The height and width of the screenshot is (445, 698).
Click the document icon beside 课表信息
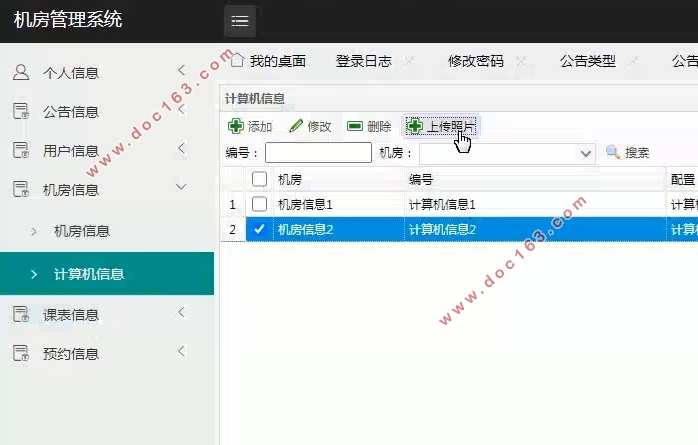(x=21, y=314)
